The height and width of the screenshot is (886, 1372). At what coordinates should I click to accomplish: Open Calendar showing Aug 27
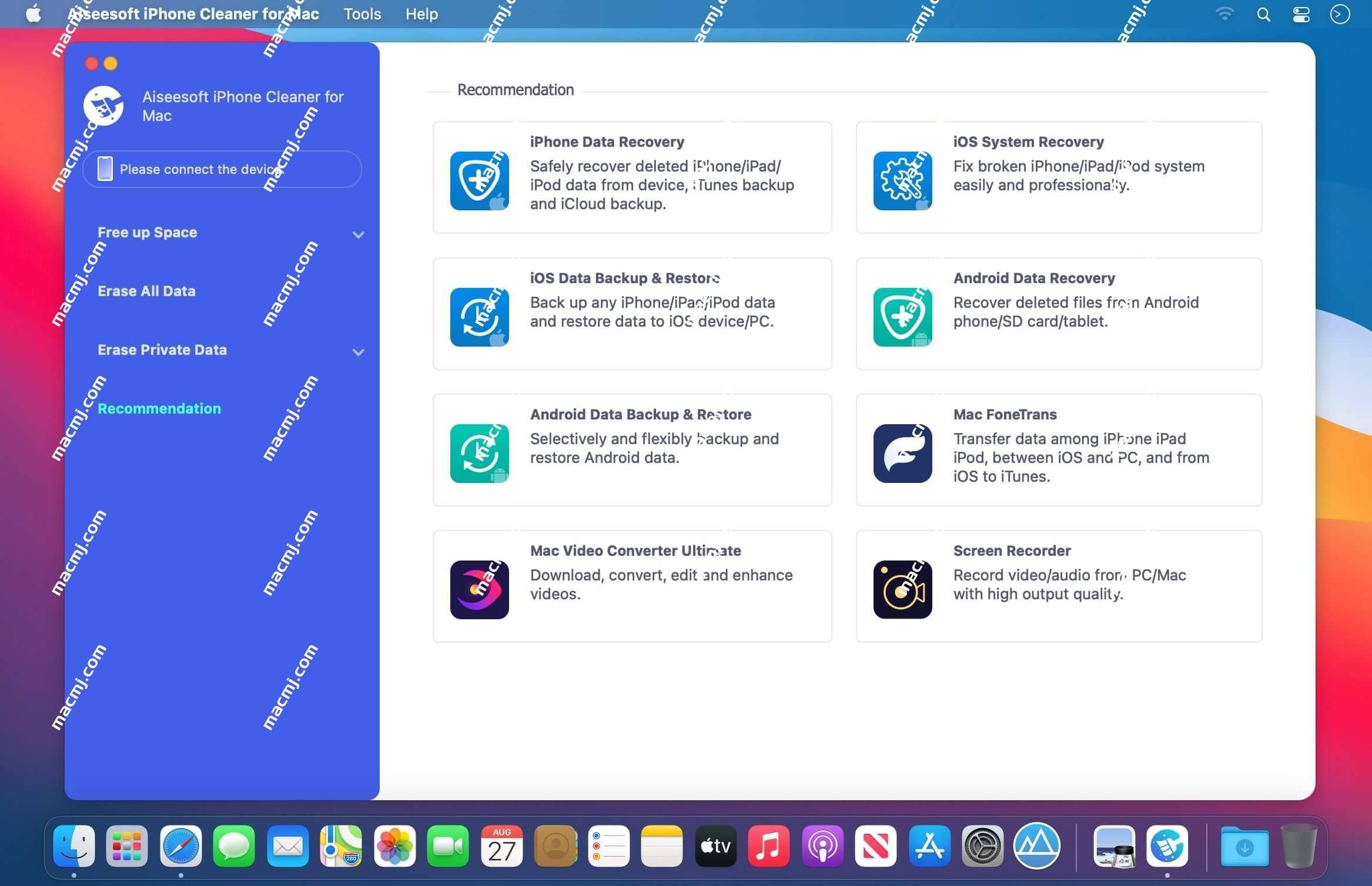point(501,846)
